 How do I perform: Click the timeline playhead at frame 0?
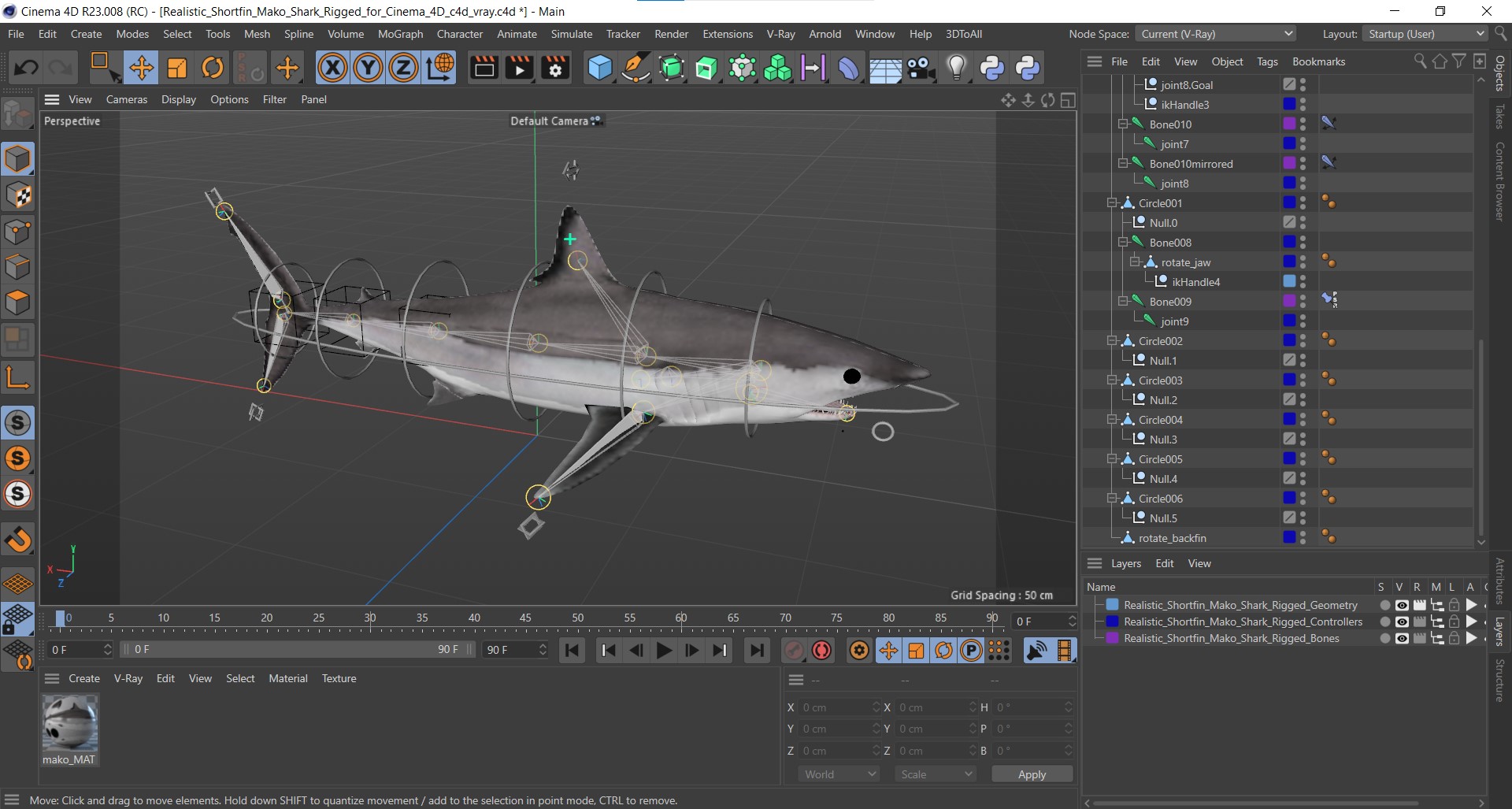tap(61, 618)
